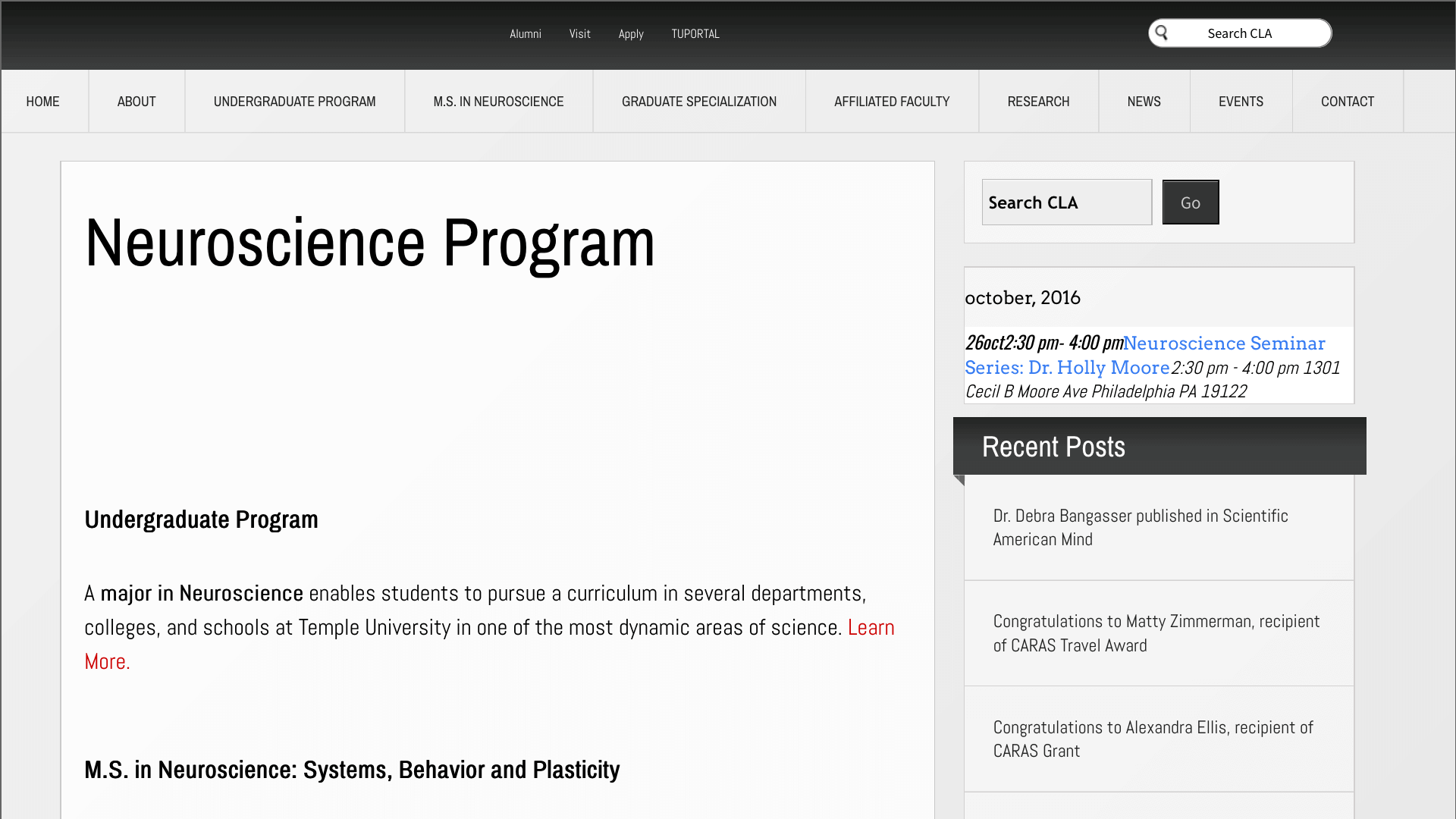Open the Events nav item
The image size is (1456, 819).
pyautogui.click(x=1241, y=102)
